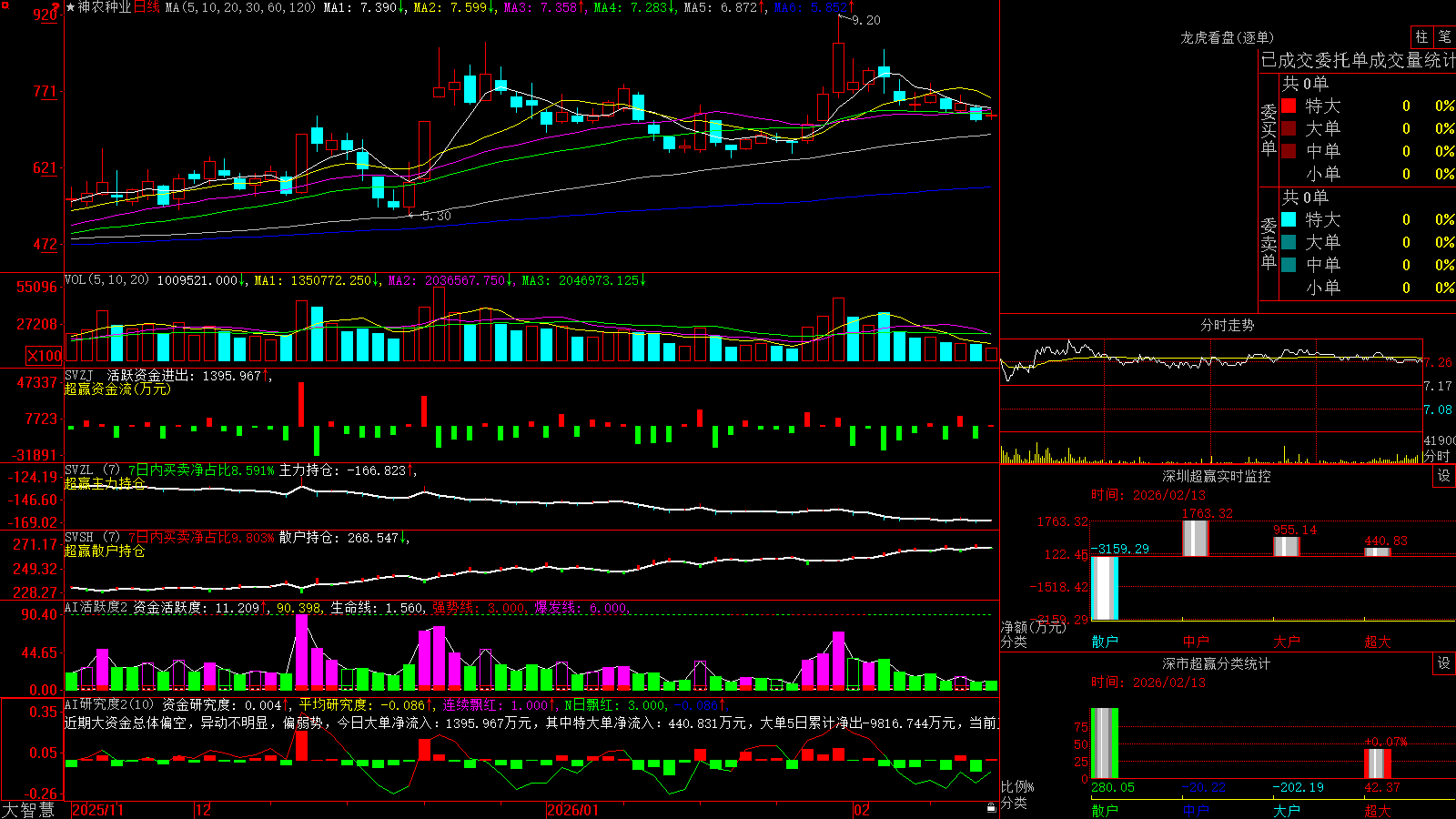This screenshot has width=1456, height=819.
Task: Click the 大智慧 logo at bottom-left
Action: [28, 810]
